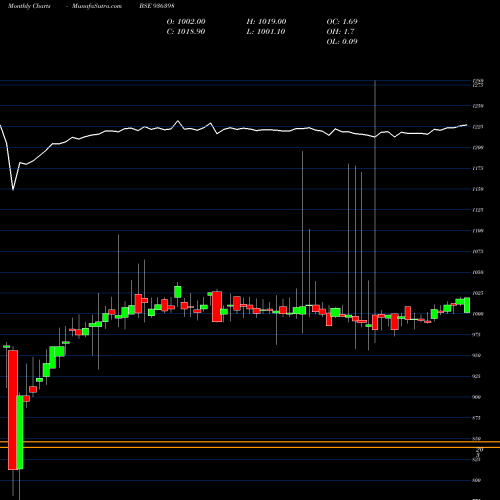Click the 1075 price axis label

(478, 252)
